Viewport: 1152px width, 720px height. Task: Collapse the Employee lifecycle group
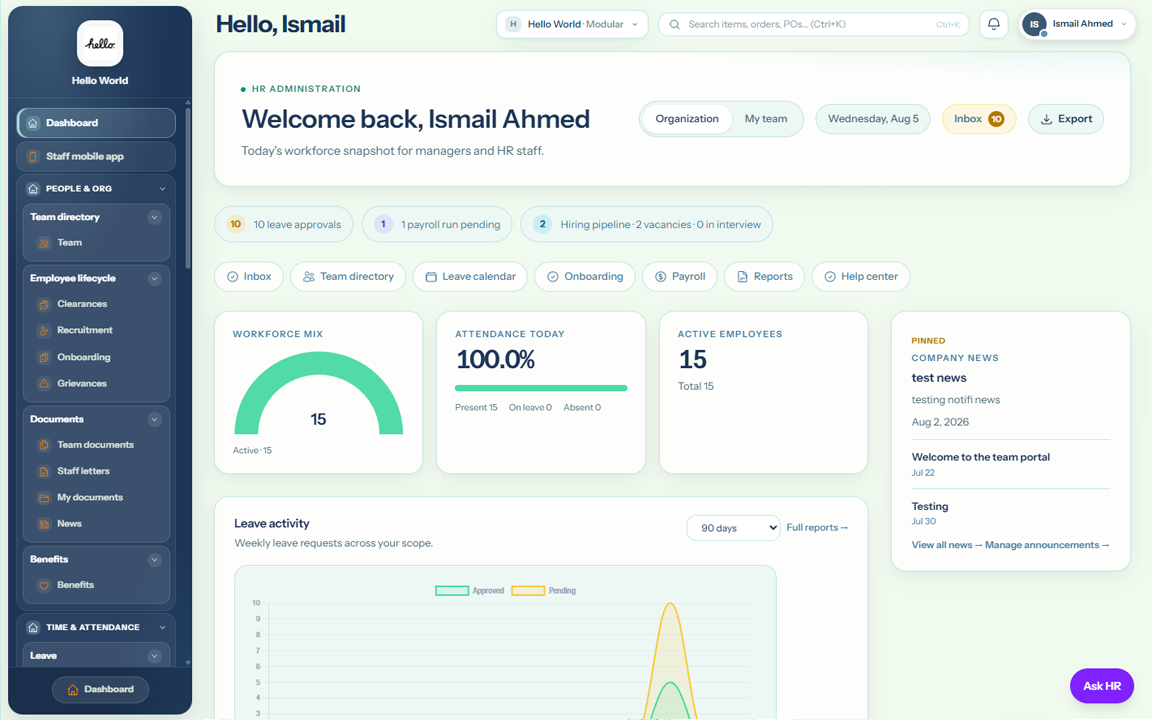tap(154, 278)
